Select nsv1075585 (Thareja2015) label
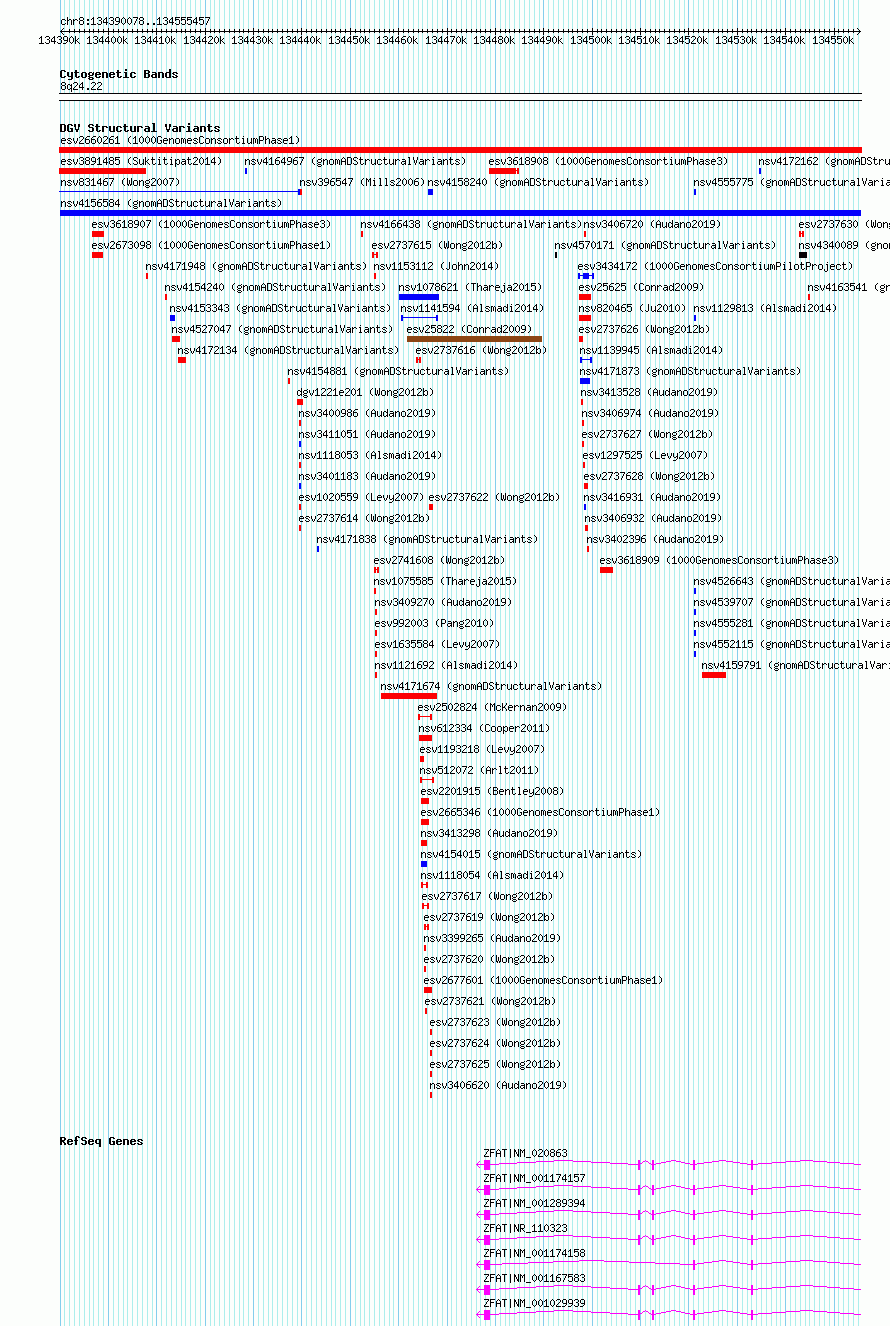 point(445,581)
